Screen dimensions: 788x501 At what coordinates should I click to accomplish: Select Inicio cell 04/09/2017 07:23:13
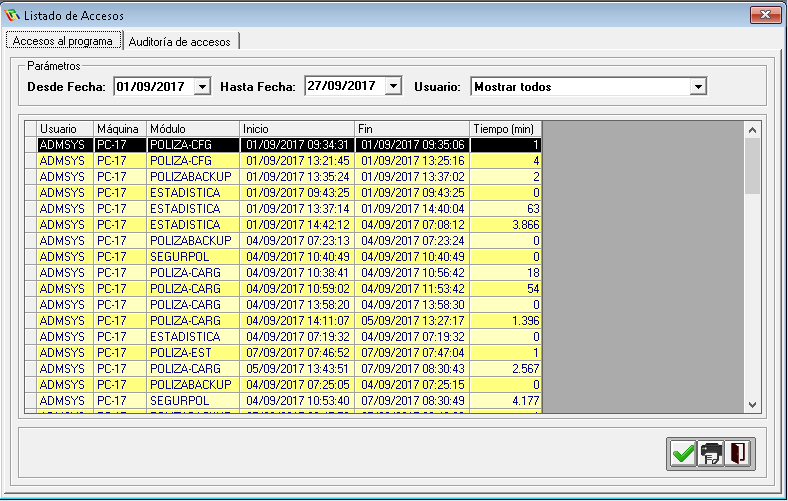pyautogui.click(x=297, y=241)
